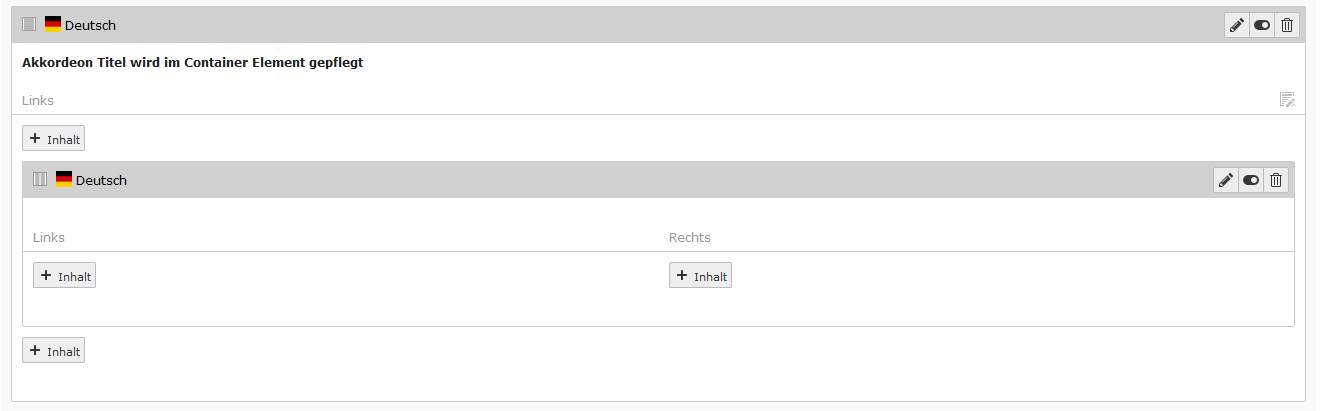Open the 'Akkordeon Titel wird im Container' text

pyautogui.click(x=192, y=62)
